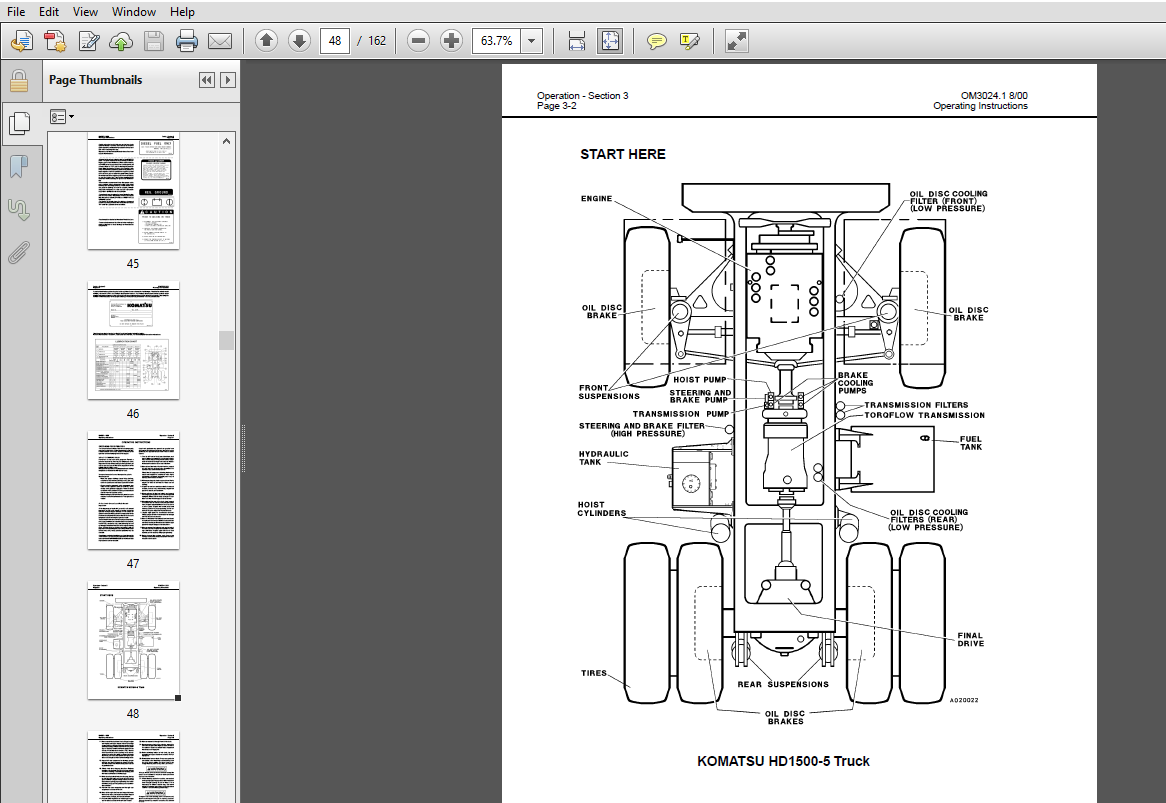Go to previous page with up arrow
The image size is (1166, 803).
pos(266,41)
